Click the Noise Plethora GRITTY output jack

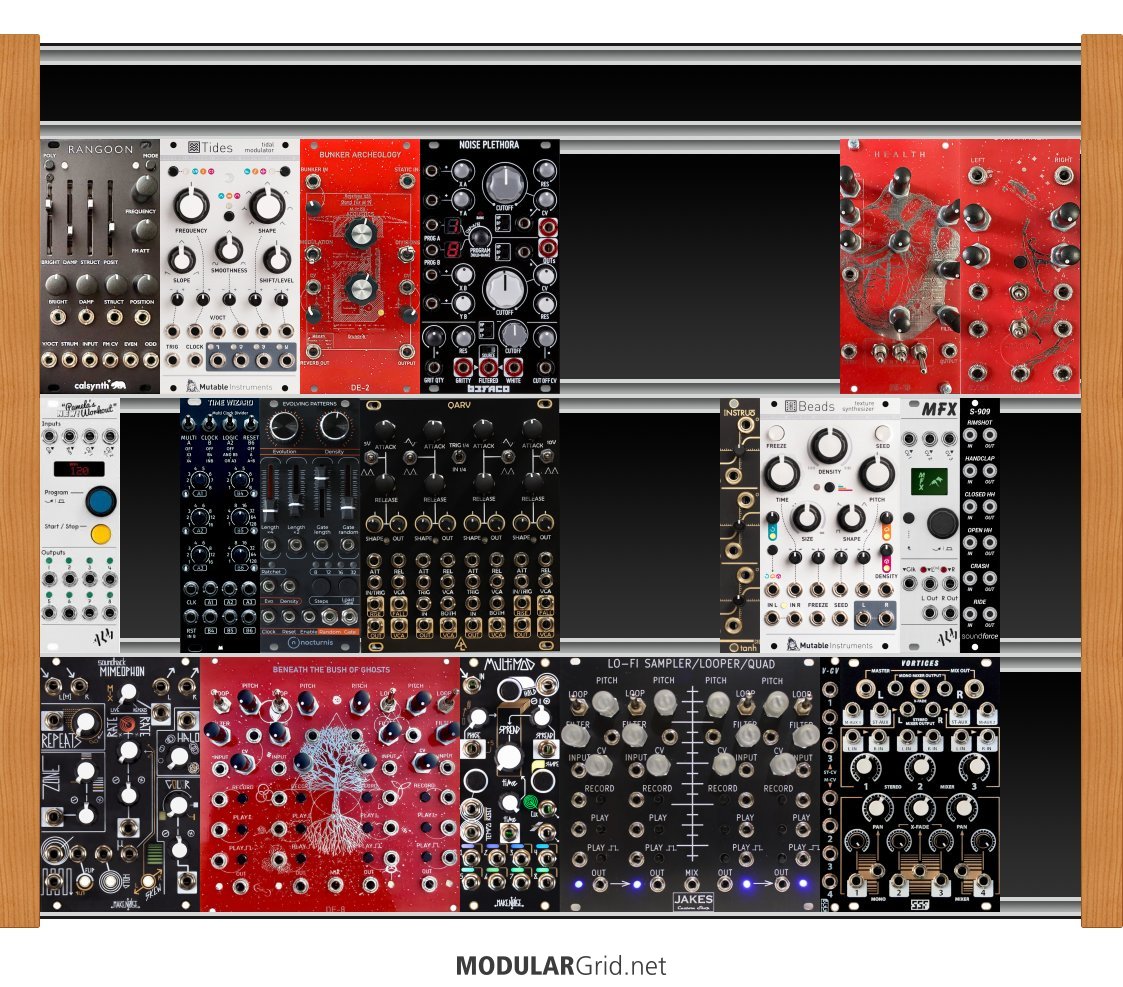pyautogui.click(x=463, y=367)
